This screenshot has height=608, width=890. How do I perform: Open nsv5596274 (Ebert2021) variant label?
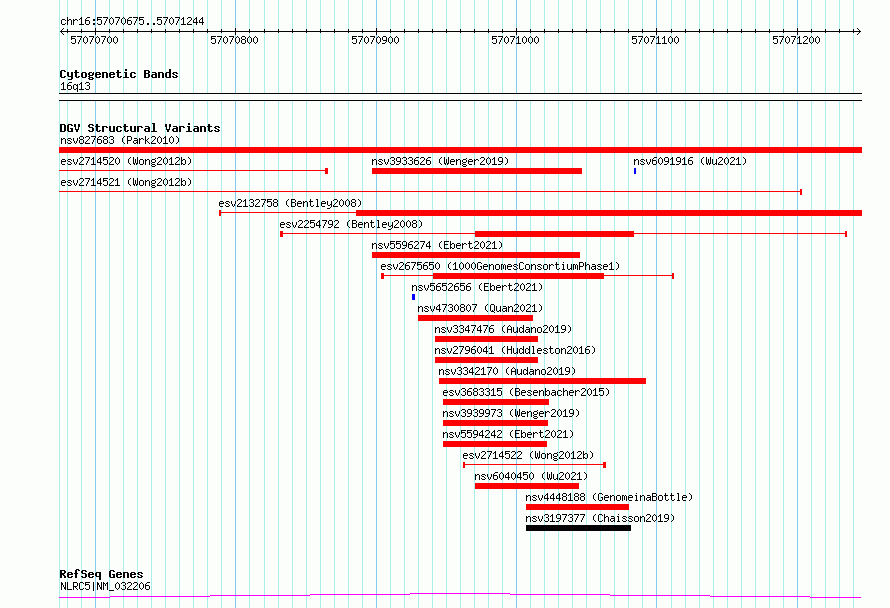click(437, 245)
